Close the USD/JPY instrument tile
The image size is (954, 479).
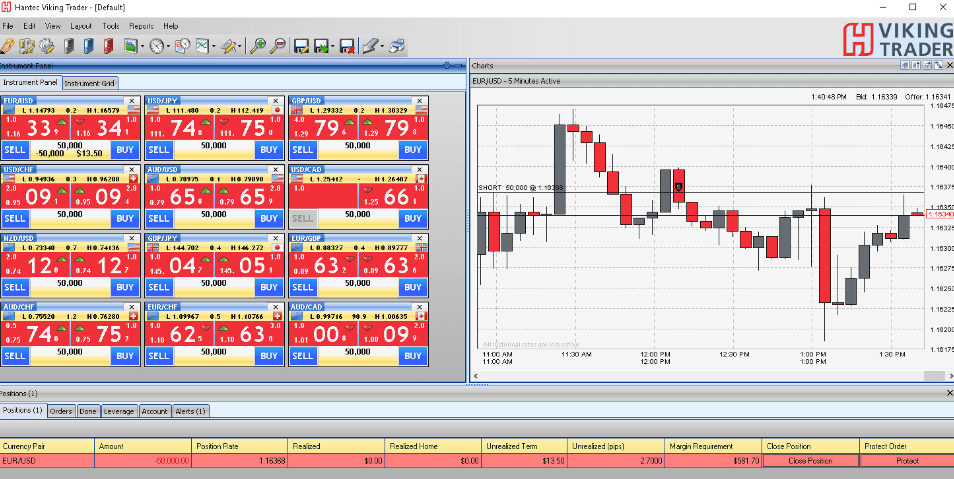(x=276, y=101)
